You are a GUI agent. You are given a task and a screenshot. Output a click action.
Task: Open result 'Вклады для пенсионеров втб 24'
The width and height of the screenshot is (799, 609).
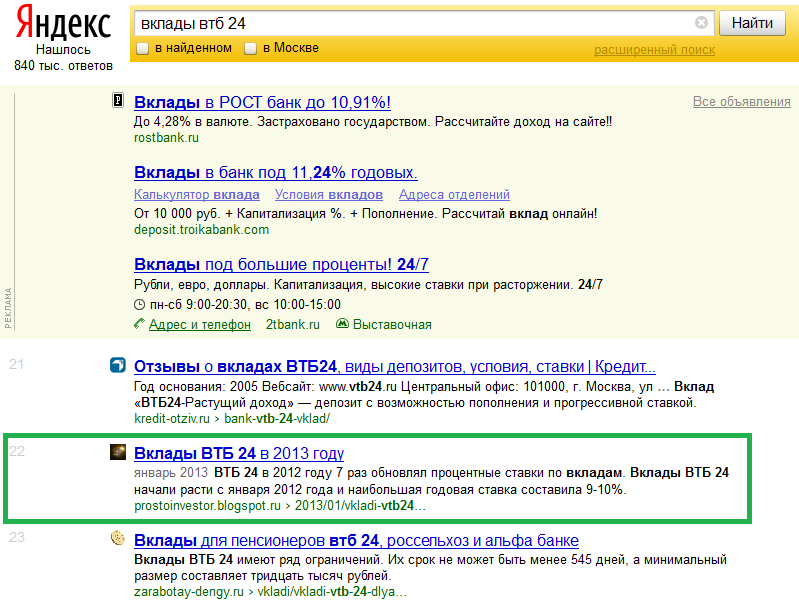(x=356, y=540)
